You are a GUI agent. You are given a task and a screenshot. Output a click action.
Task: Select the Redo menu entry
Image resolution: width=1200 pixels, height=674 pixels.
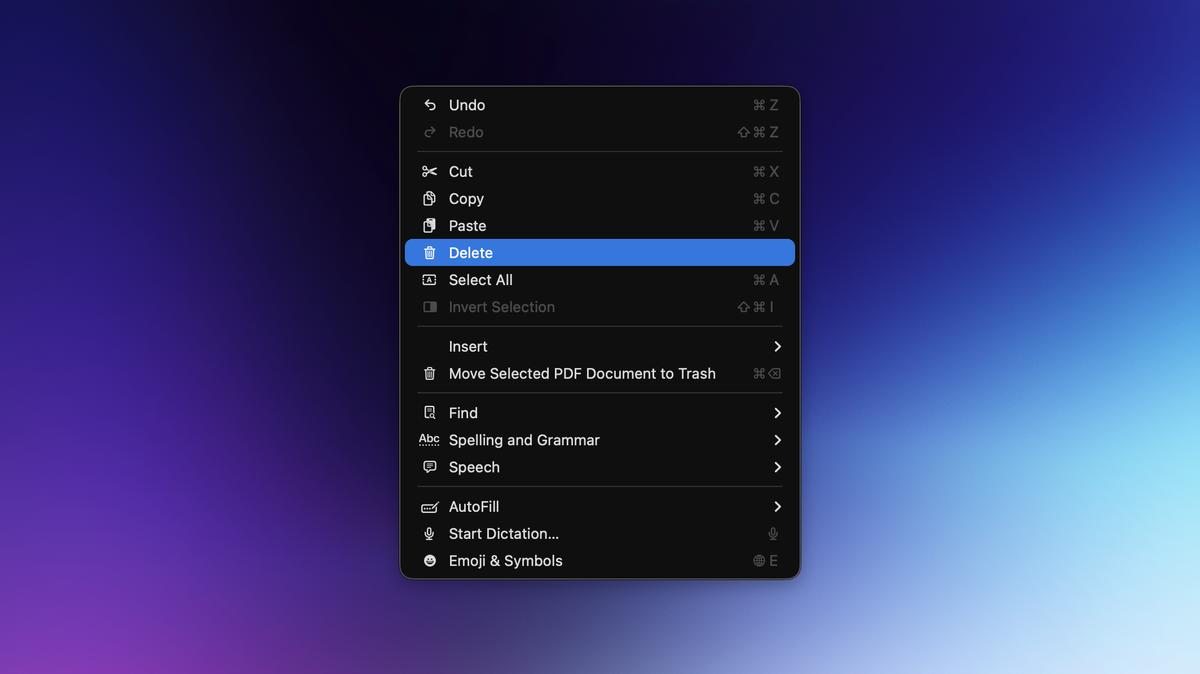pyautogui.click(x=466, y=132)
